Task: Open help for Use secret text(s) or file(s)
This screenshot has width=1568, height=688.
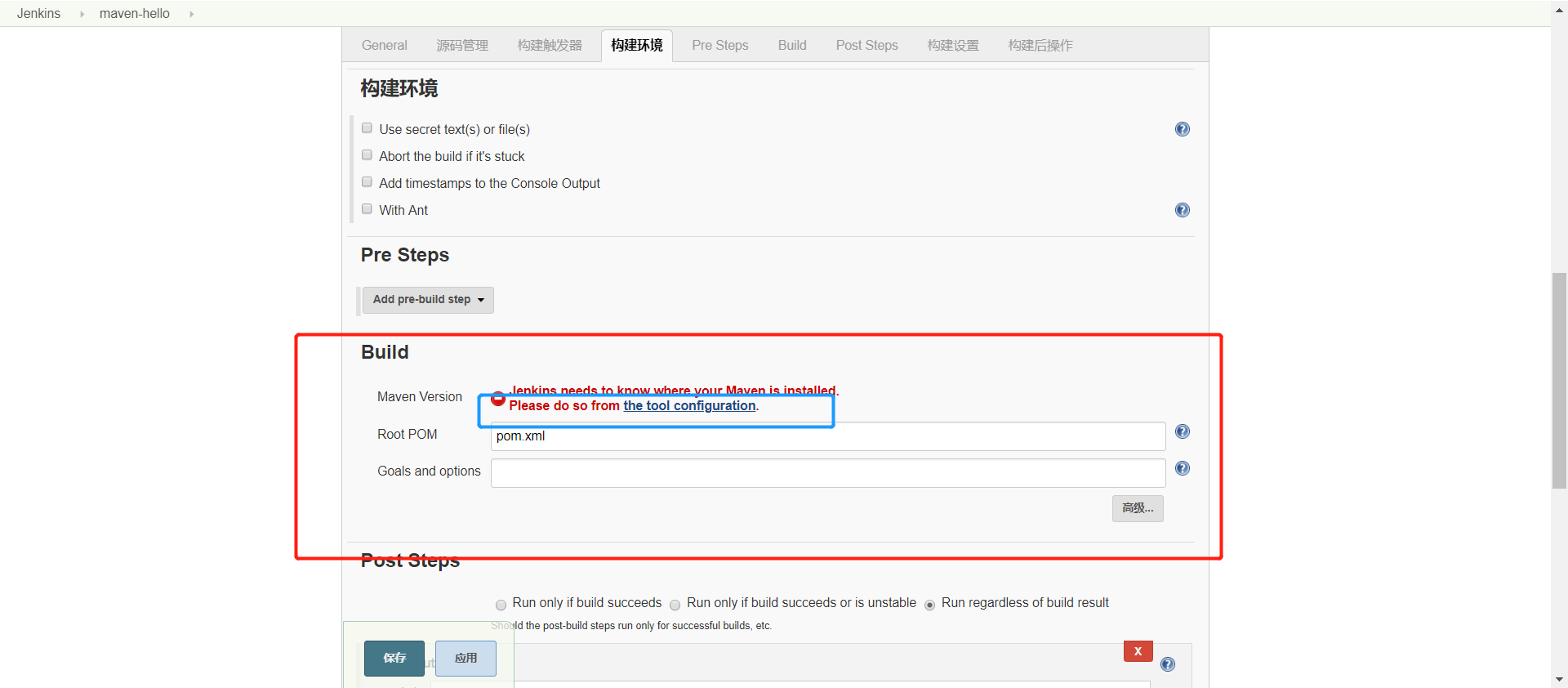Action: pos(1182,129)
